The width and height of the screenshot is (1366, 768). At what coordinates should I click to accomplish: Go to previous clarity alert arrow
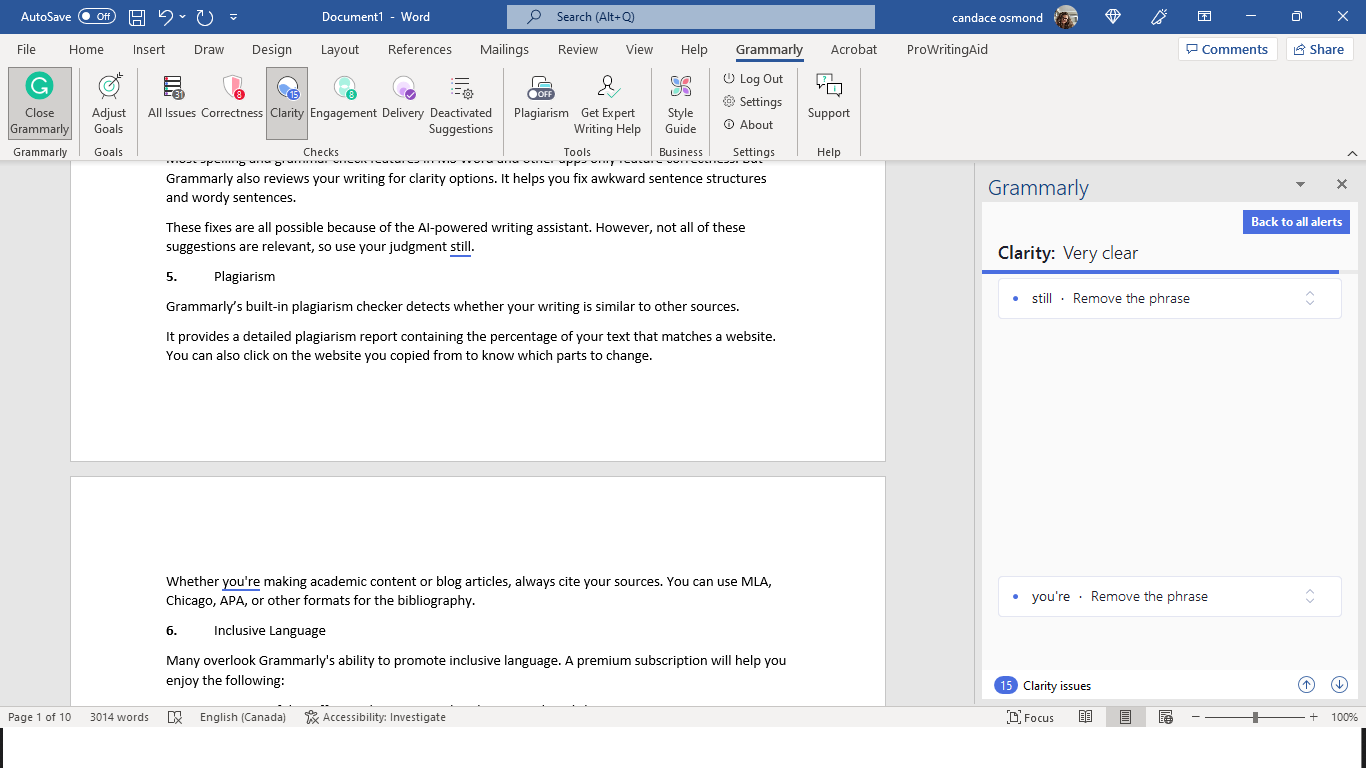pos(1306,685)
